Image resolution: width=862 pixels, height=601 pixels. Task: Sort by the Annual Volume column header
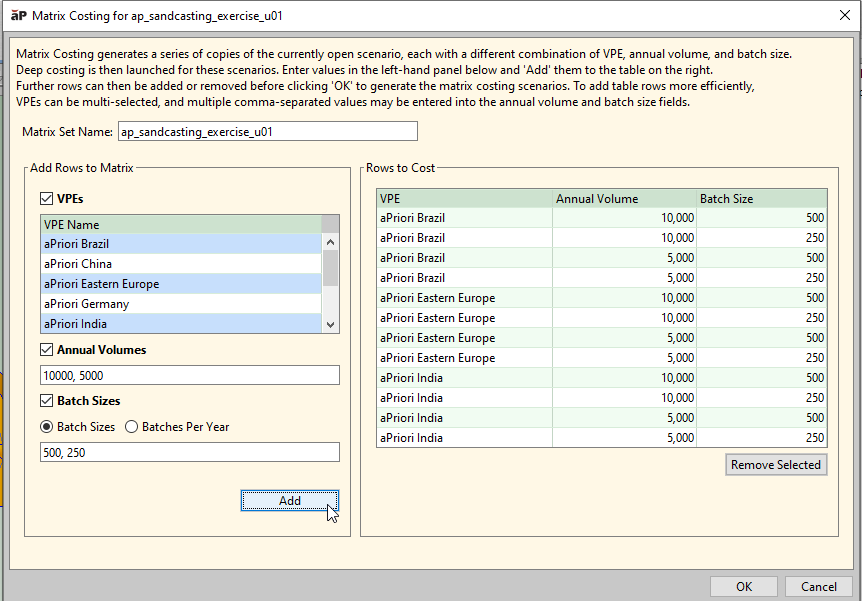pos(624,199)
